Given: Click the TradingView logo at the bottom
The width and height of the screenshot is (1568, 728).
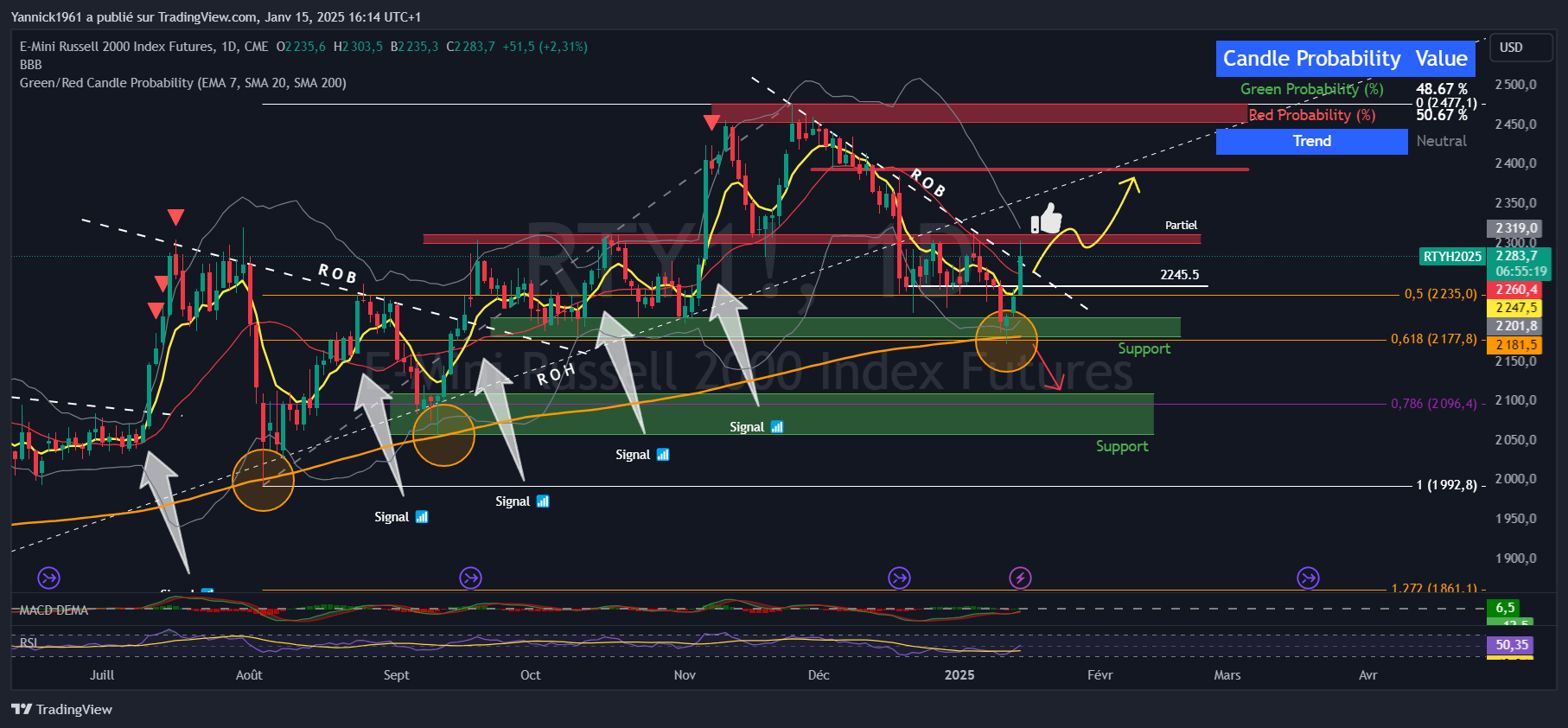Looking at the screenshot, I should 61,710.
